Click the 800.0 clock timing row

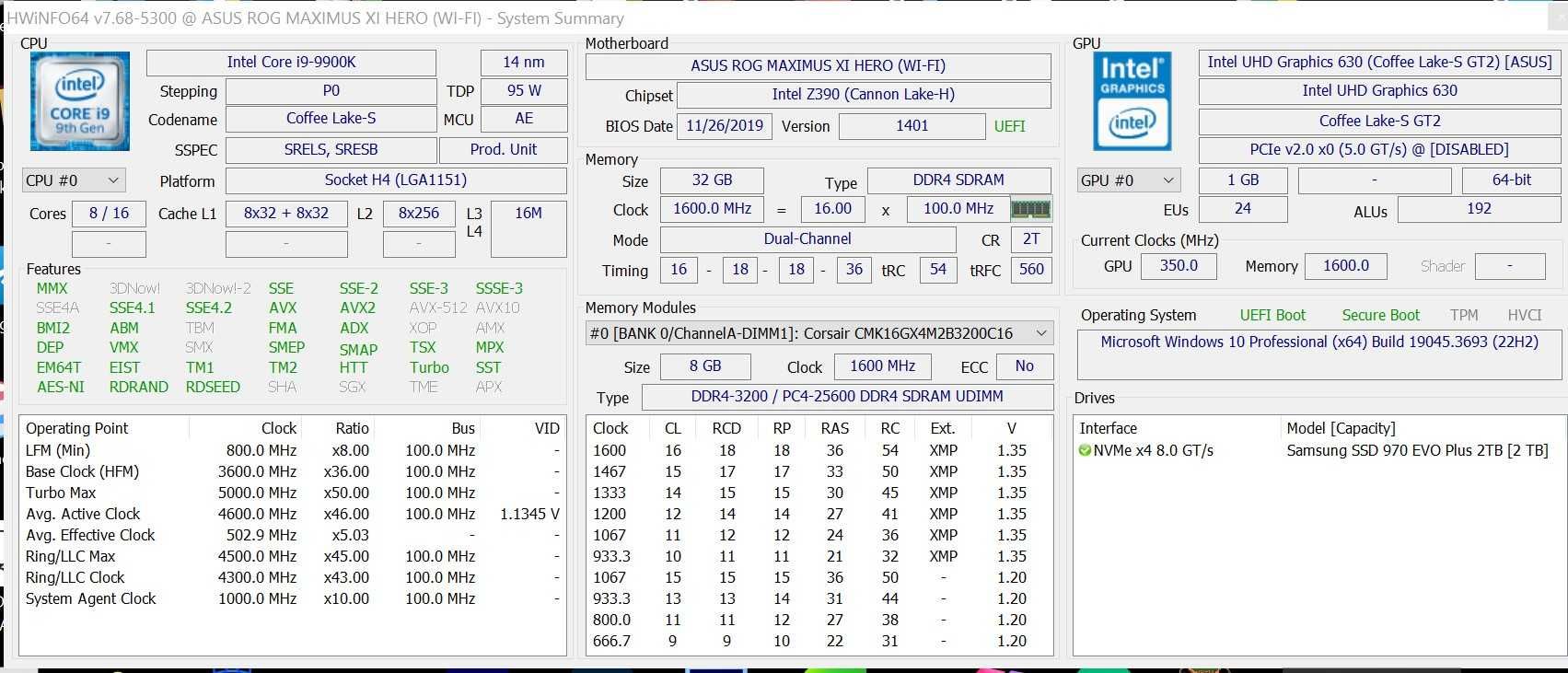[819, 621]
